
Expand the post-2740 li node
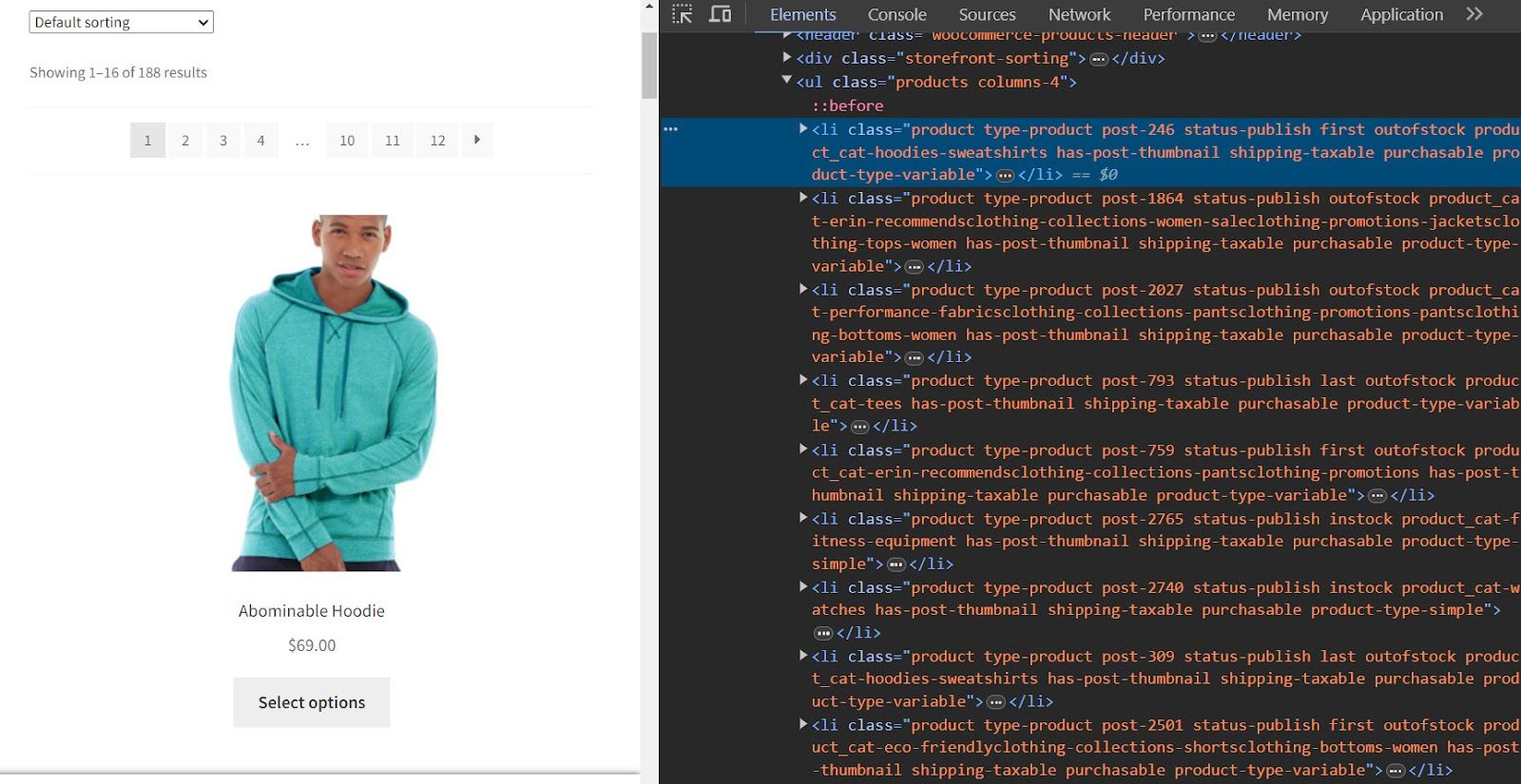click(803, 586)
